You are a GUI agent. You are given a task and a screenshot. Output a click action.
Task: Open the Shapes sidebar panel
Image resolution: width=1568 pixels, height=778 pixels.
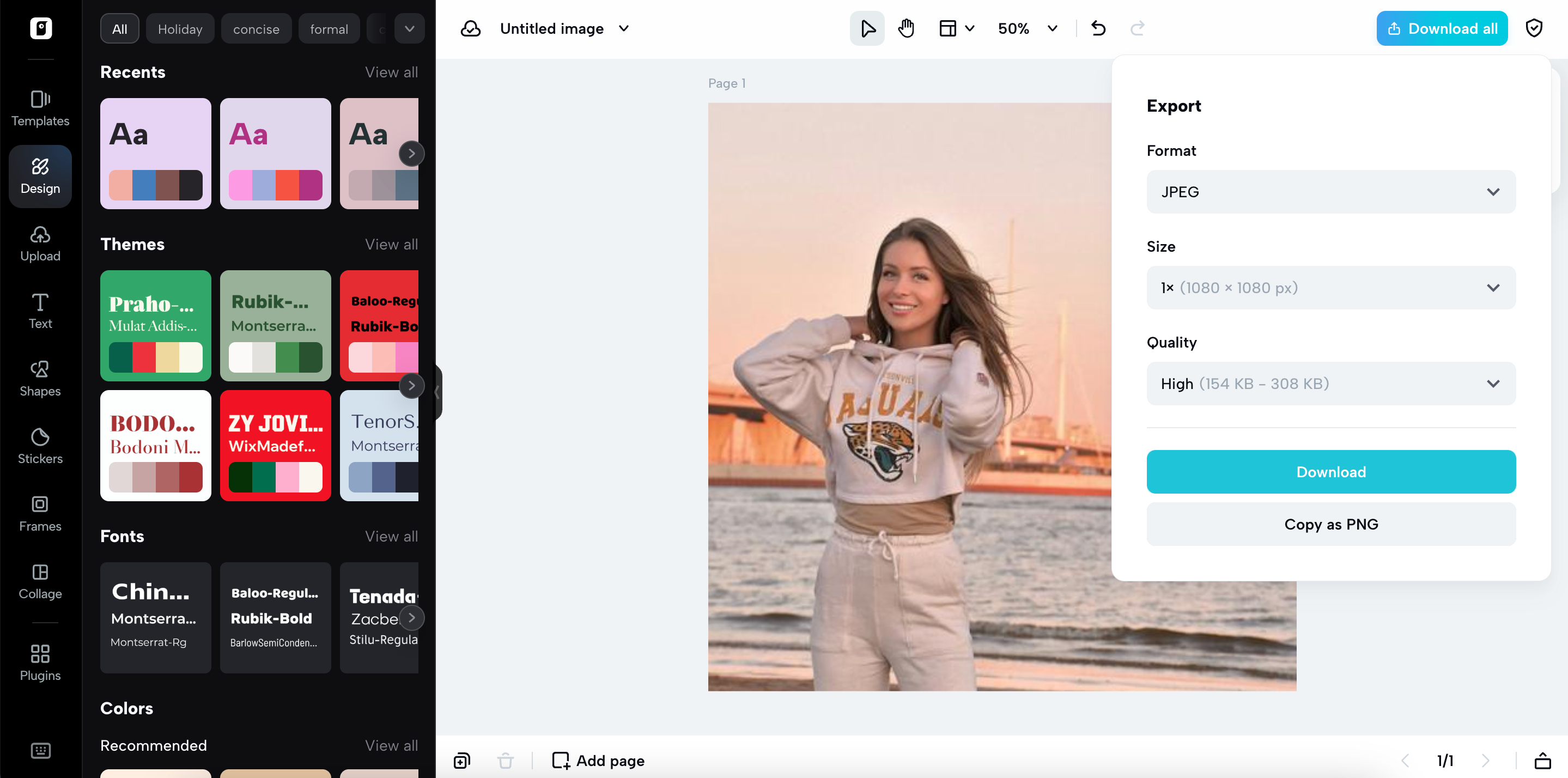40,378
